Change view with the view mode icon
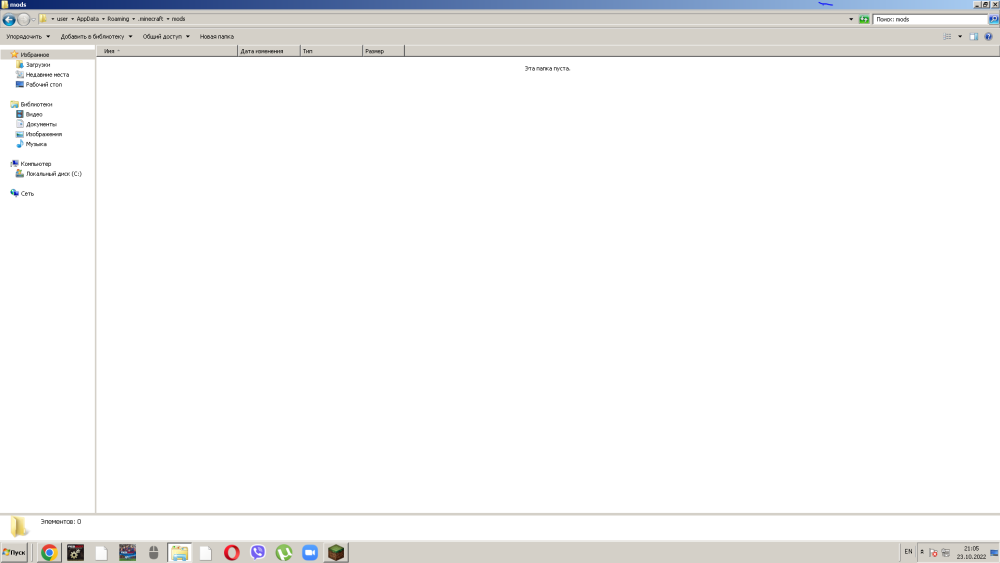1000x563 pixels. (948, 36)
